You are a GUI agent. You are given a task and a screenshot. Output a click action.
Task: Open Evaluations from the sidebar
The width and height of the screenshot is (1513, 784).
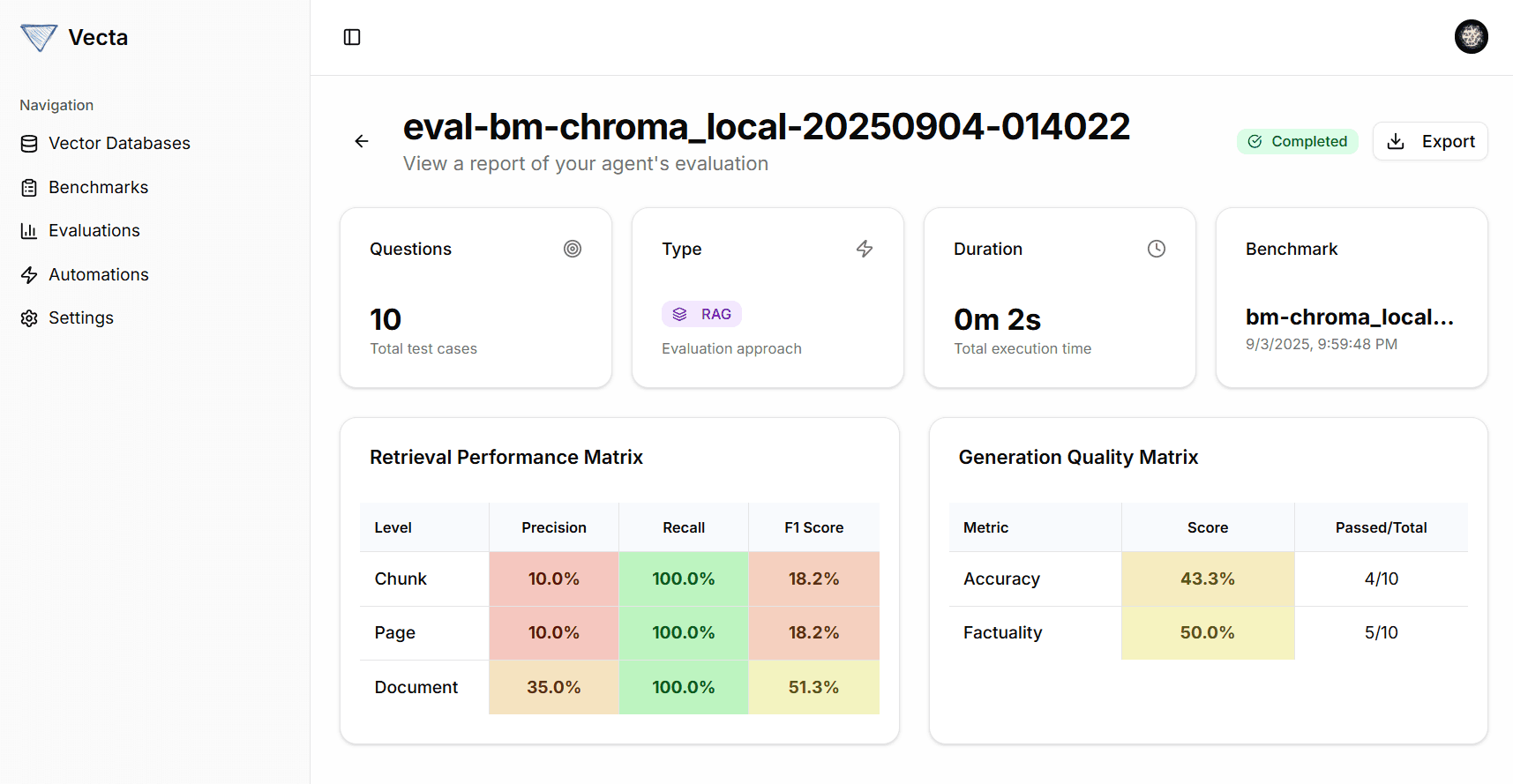[94, 230]
